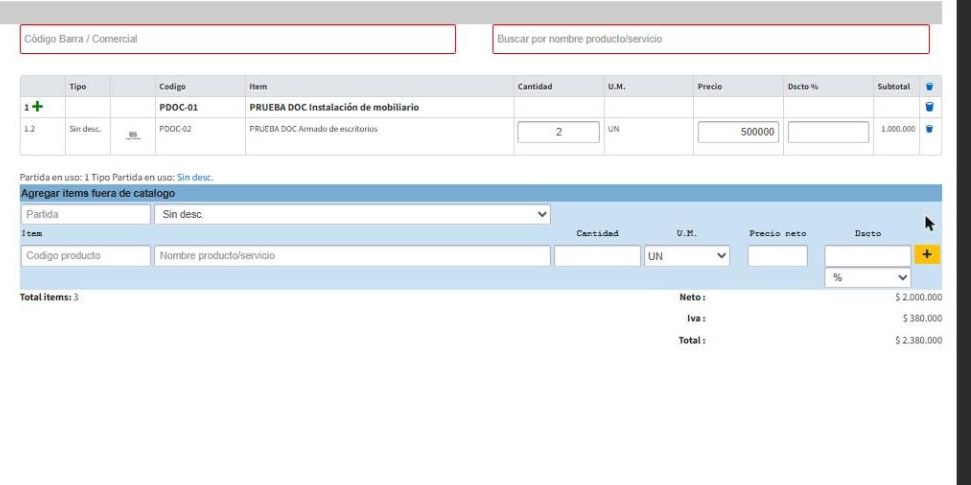Open the % discount type dropdown

tap(867, 277)
